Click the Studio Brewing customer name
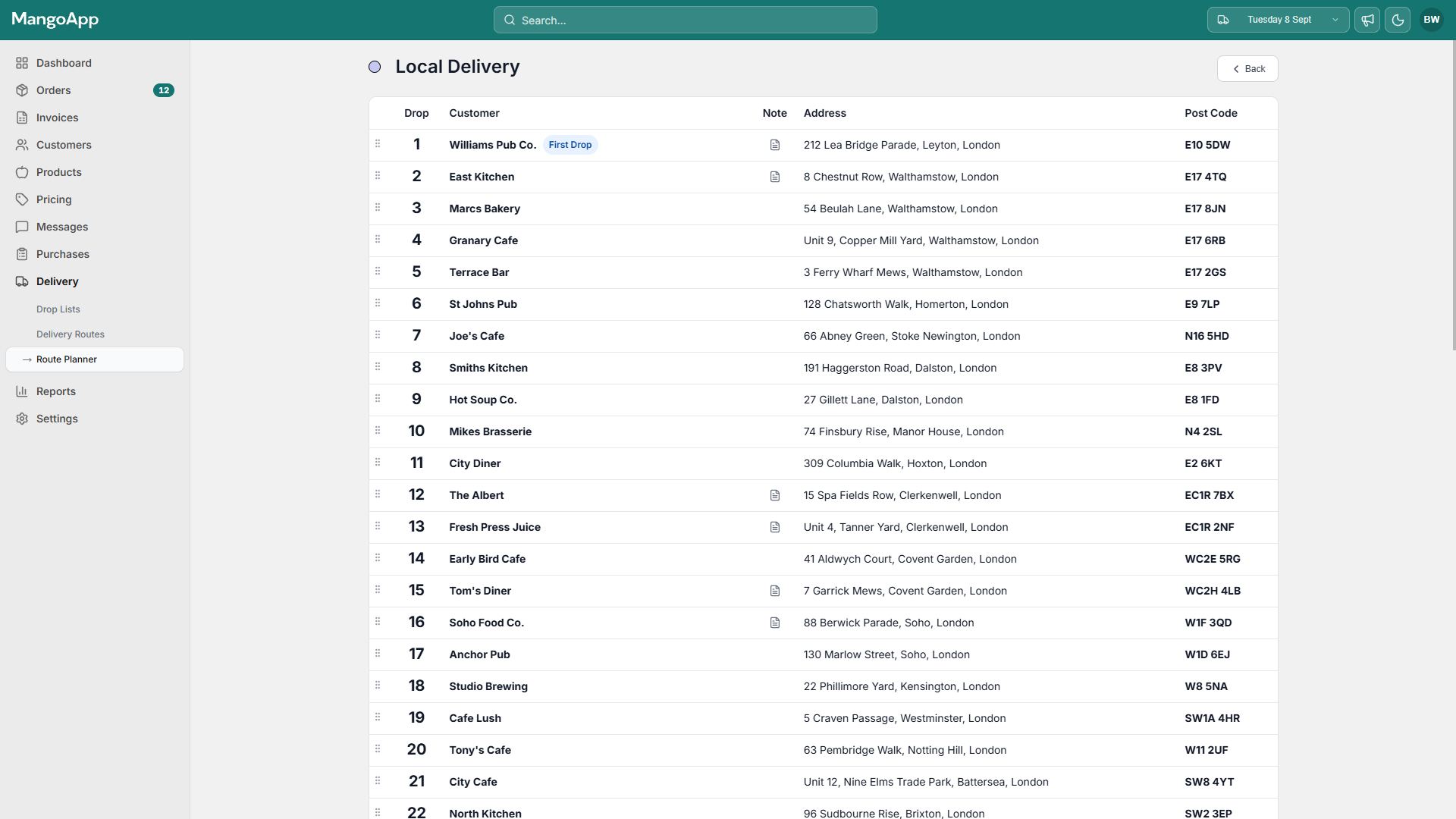Image resolution: width=1456 pixels, height=819 pixels. tap(488, 686)
